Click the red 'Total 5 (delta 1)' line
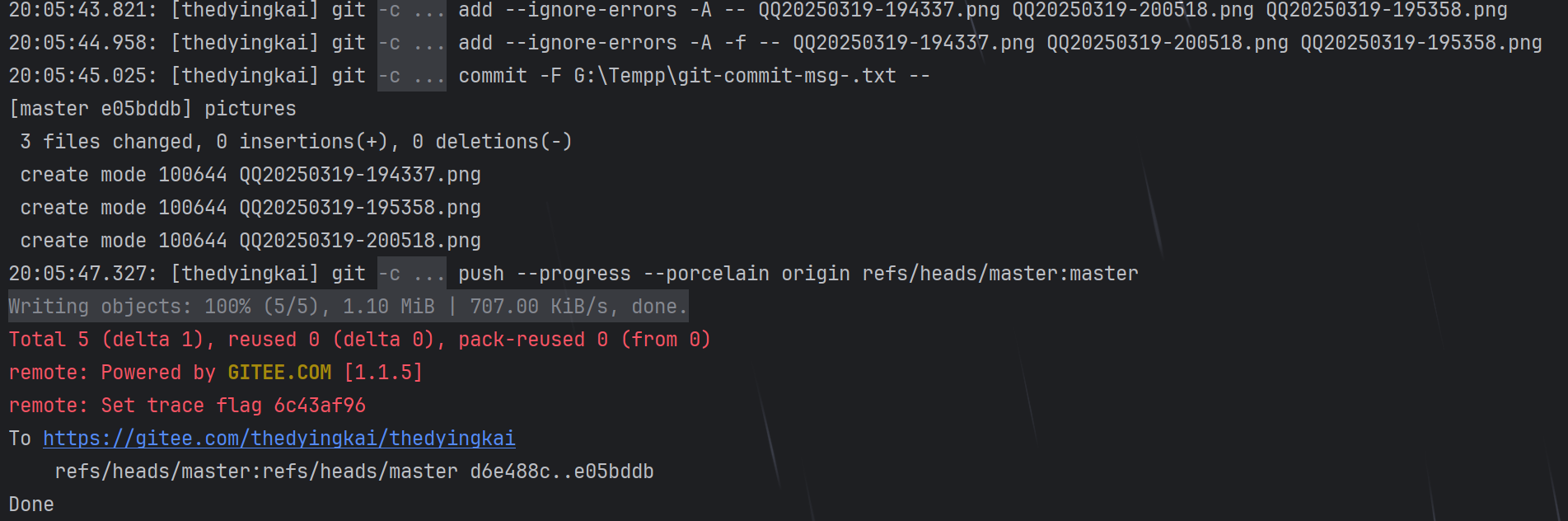The width and height of the screenshot is (1568, 521). coord(359,340)
